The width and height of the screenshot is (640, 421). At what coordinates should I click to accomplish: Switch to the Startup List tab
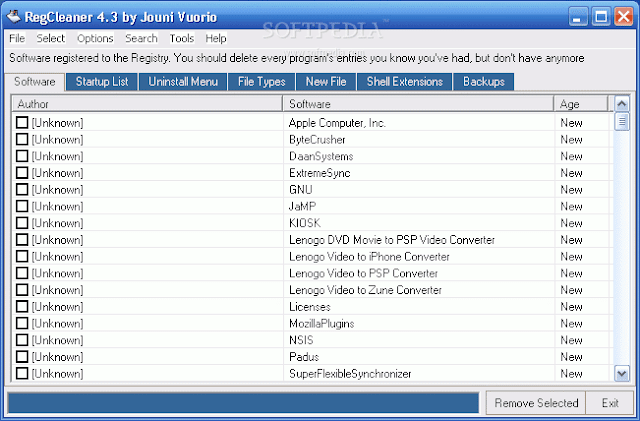click(102, 82)
